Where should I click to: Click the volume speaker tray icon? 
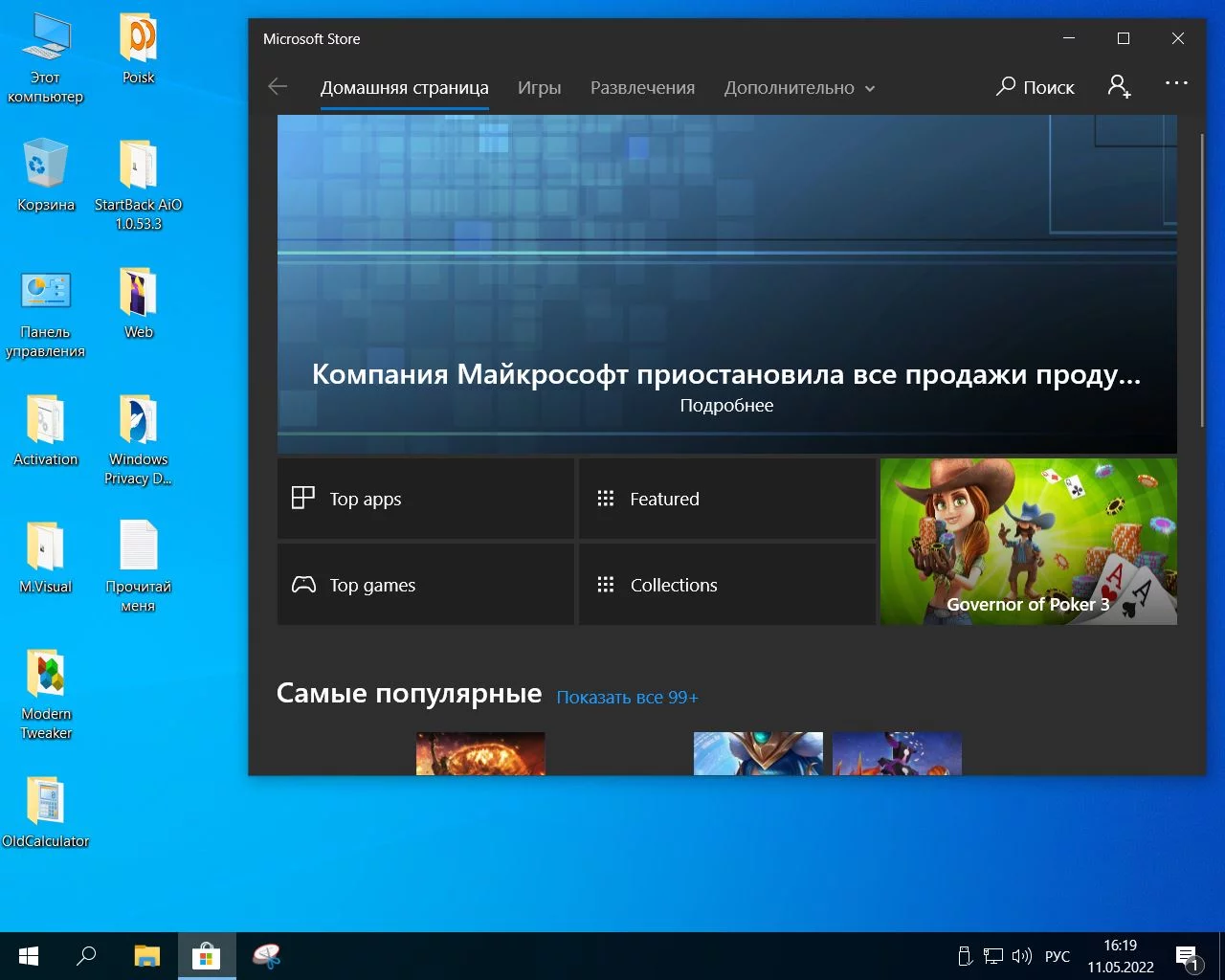(x=1022, y=956)
